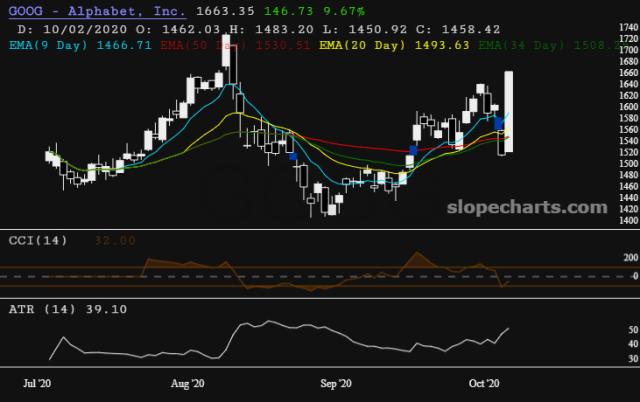The height and width of the screenshot is (402, 640).
Task: Click the close value C: 1458.42
Action: pyautogui.click(x=458, y=29)
